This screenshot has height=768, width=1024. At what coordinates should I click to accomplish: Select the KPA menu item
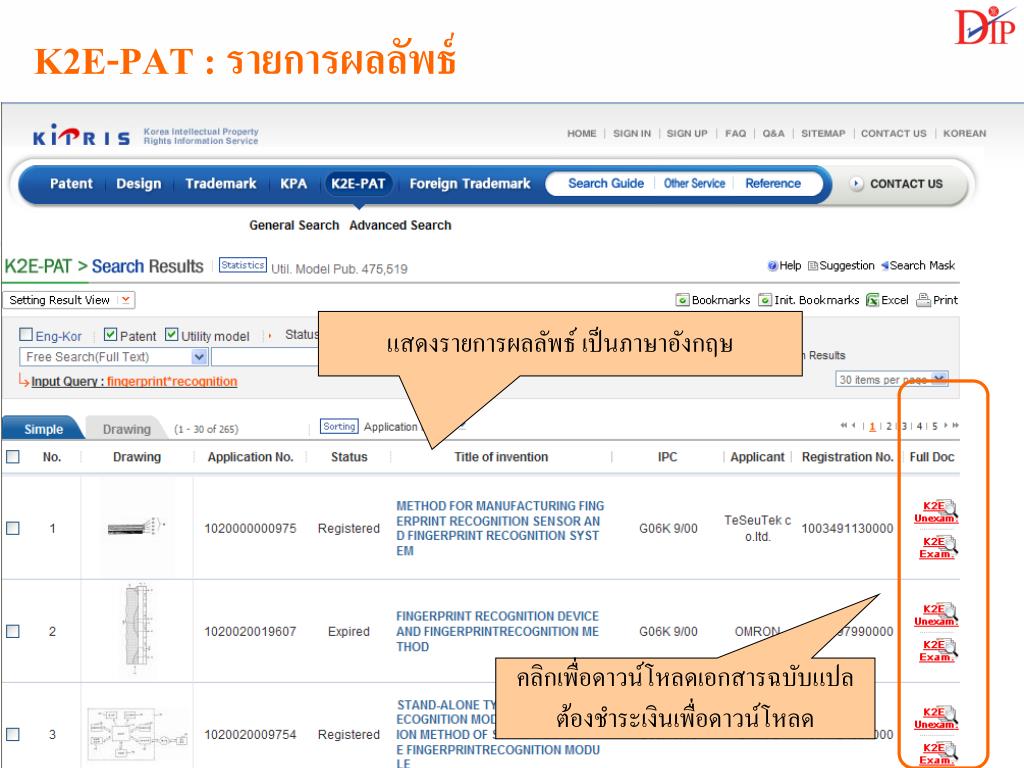pos(293,184)
